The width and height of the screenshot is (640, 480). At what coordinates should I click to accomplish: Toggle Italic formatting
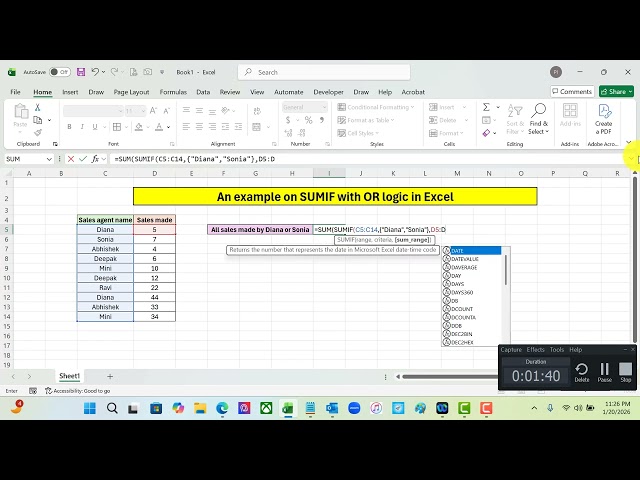click(82, 127)
